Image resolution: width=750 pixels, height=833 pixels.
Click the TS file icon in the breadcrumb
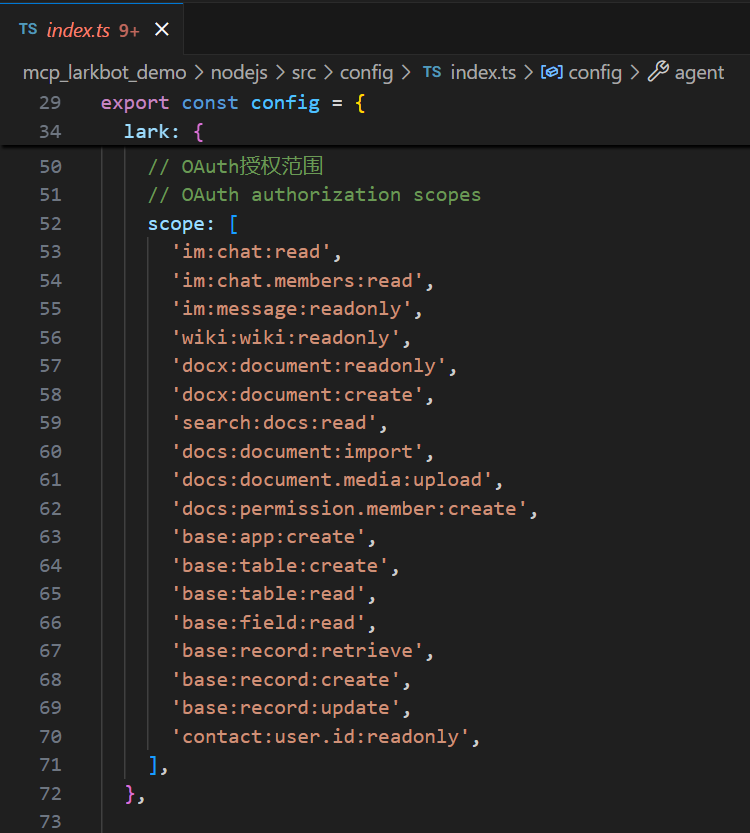pos(432,72)
